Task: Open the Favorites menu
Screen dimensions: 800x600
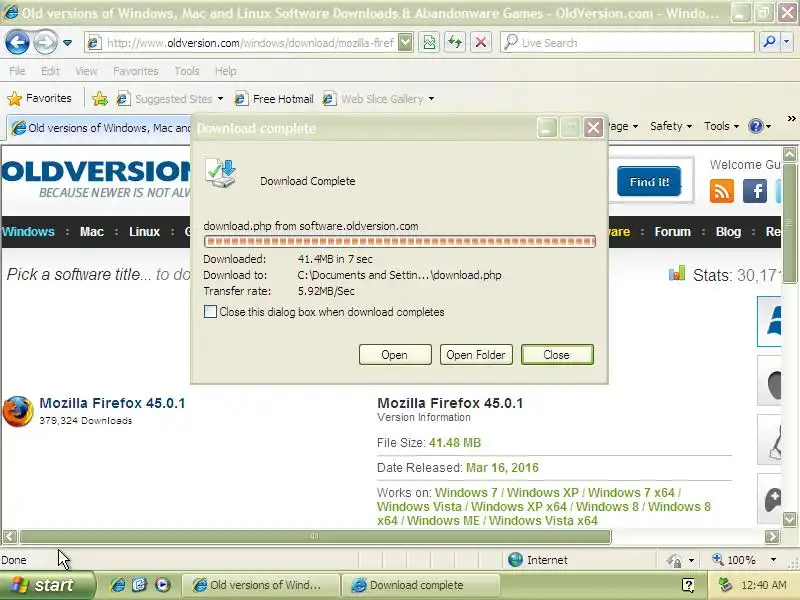Action: click(136, 71)
